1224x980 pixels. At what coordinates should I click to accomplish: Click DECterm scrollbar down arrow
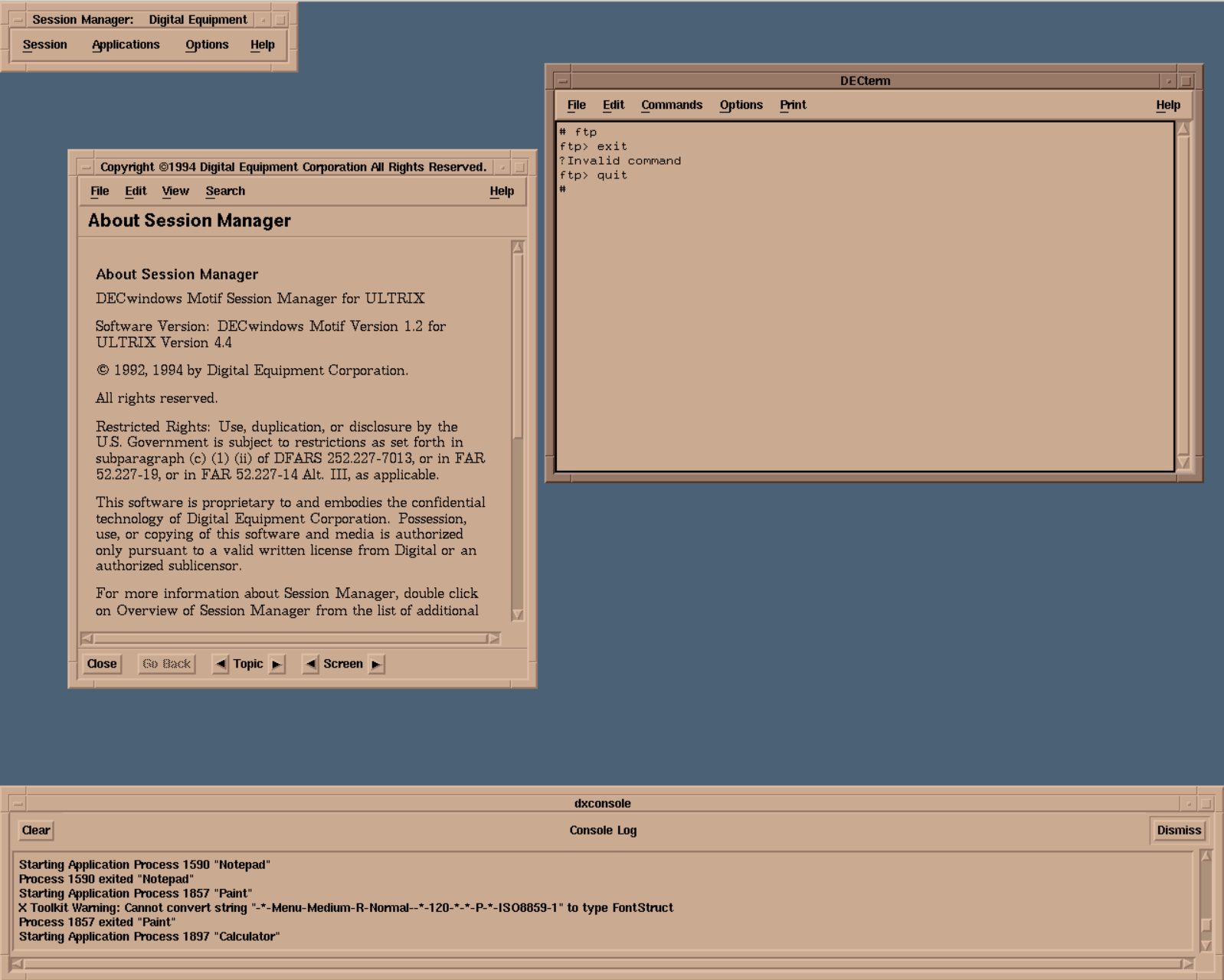coord(1183,462)
